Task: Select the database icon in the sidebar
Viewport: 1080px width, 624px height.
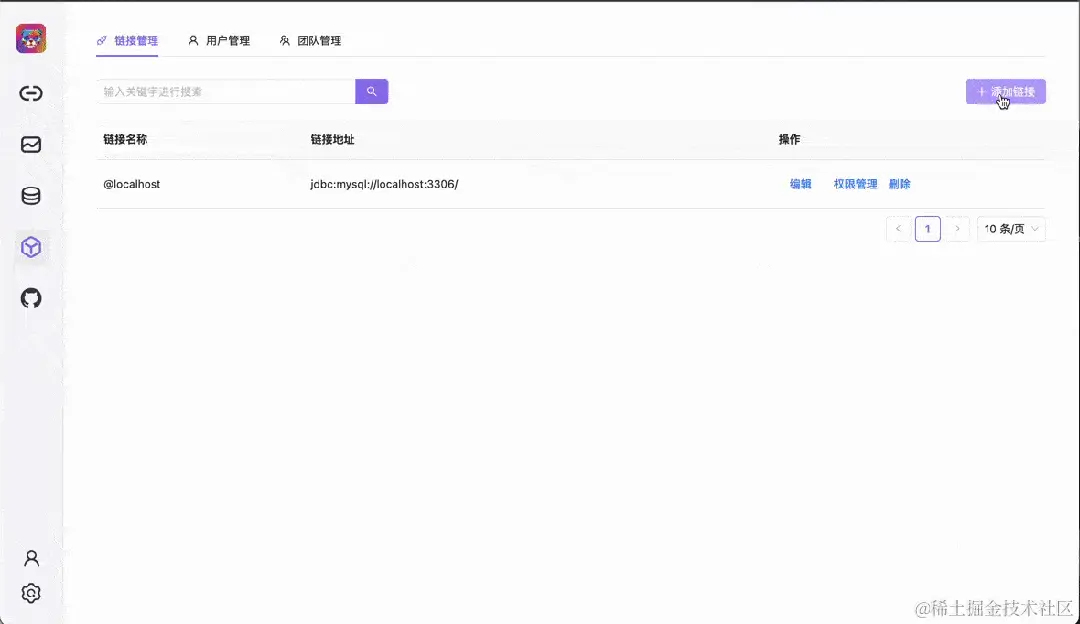Action: [x=31, y=196]
